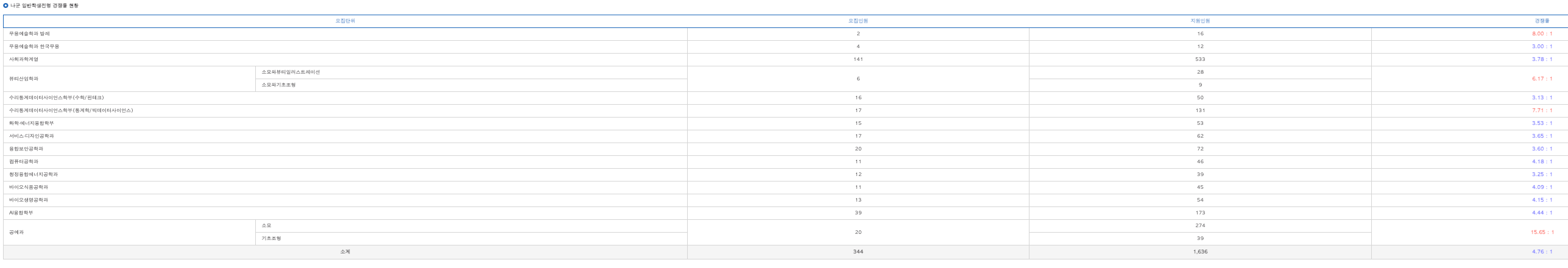Click recruitment count '15' for 화학·에너지융합학부

[858, 123]
